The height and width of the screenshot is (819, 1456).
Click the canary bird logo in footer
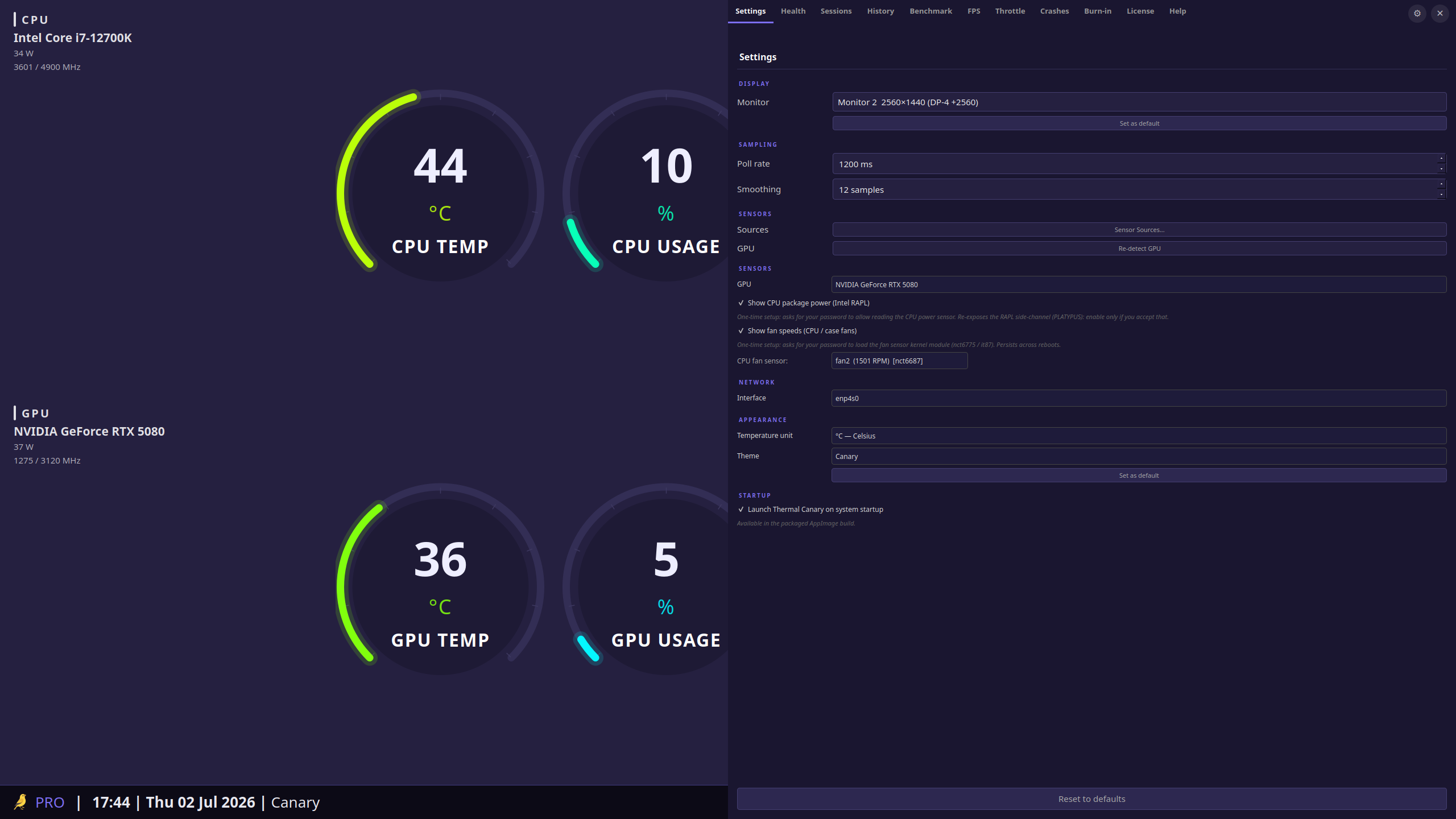coord(20,802)
